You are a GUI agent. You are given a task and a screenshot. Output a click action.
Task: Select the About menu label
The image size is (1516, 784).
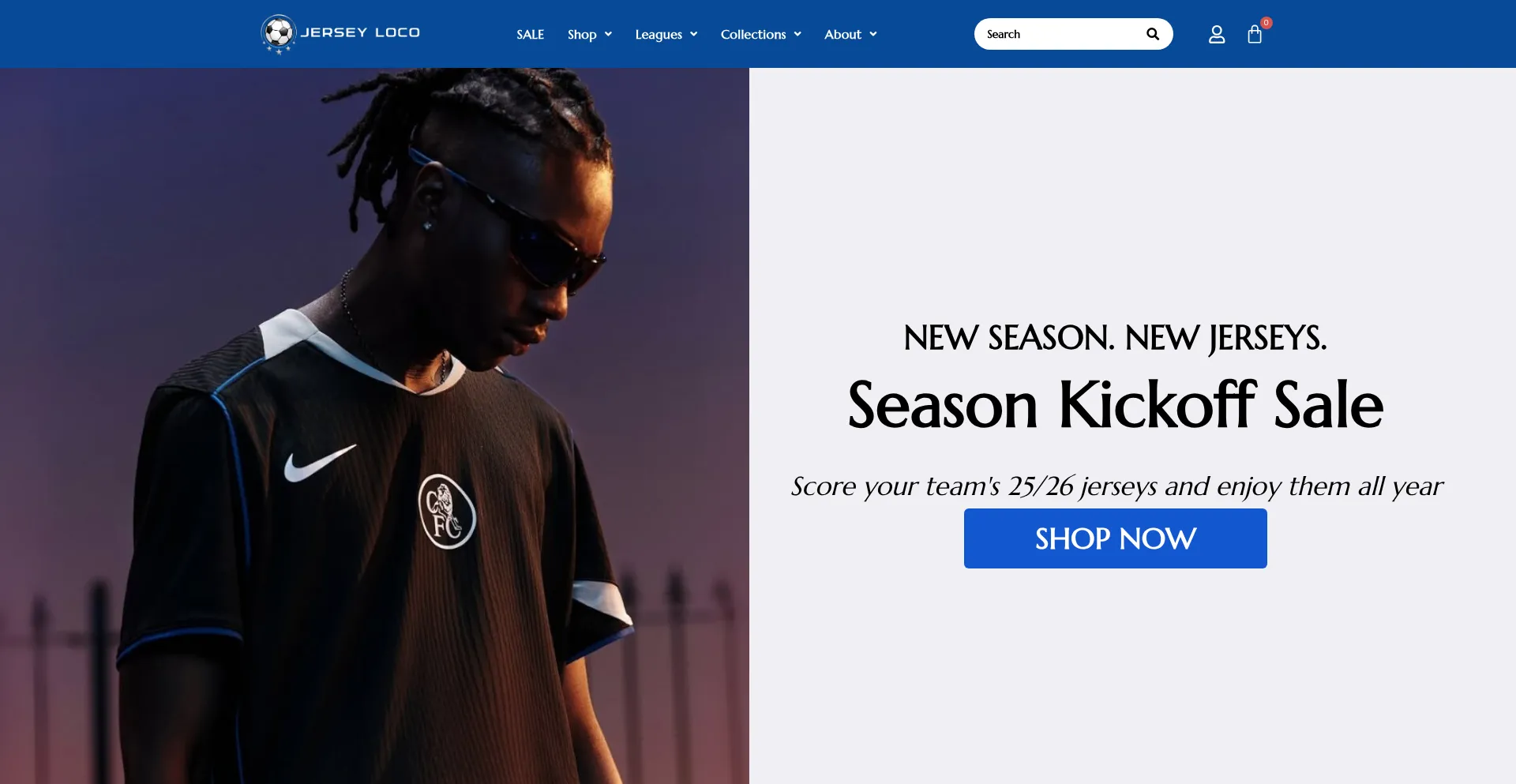842,34
